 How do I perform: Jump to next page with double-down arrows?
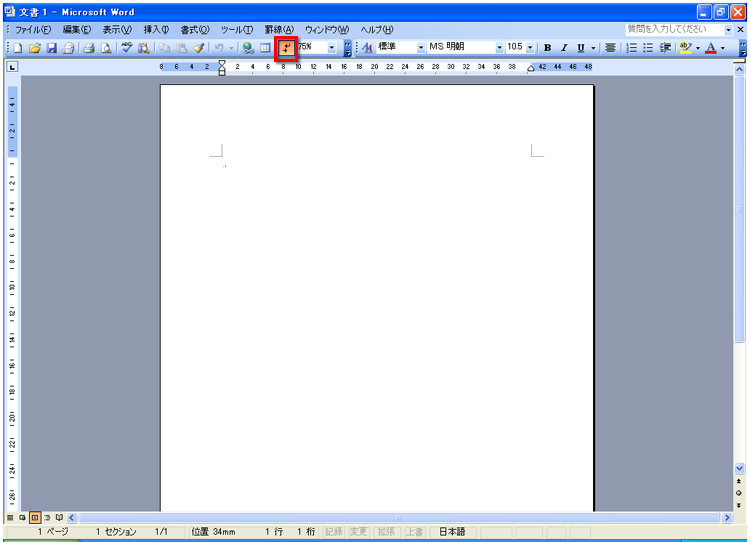739,505
